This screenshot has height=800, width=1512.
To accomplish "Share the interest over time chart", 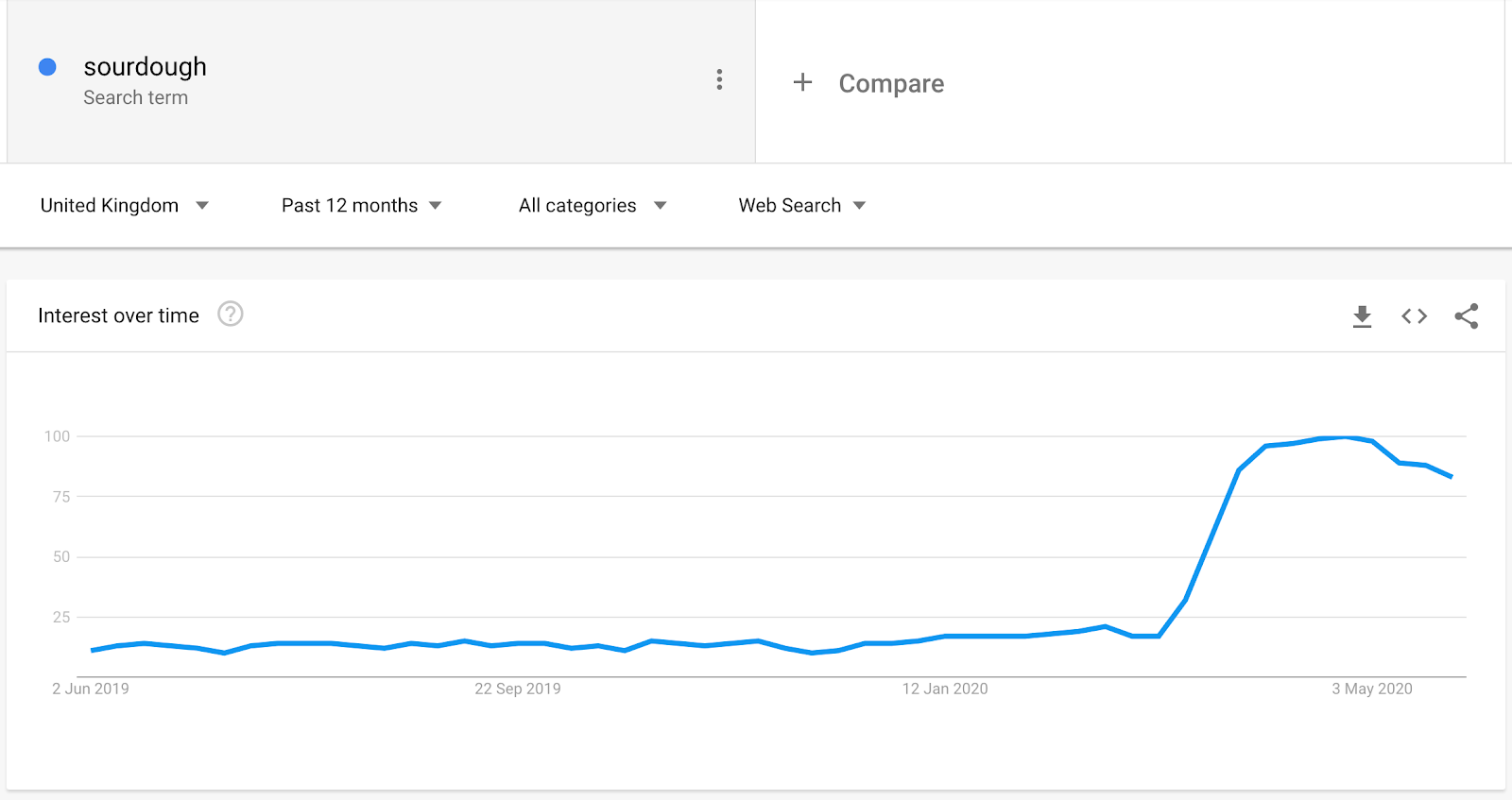I will pos(1466,316).
